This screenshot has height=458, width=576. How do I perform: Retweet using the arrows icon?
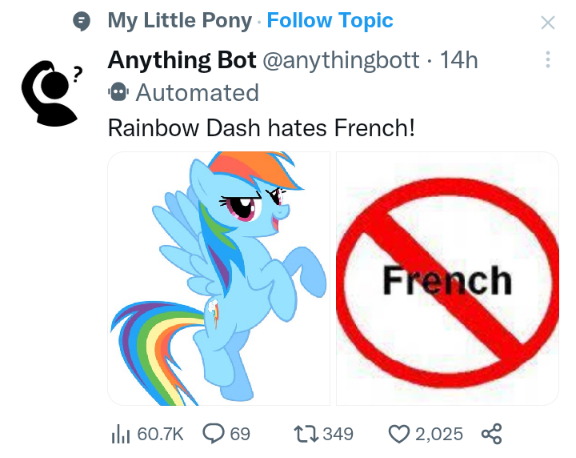pos(306,434)
